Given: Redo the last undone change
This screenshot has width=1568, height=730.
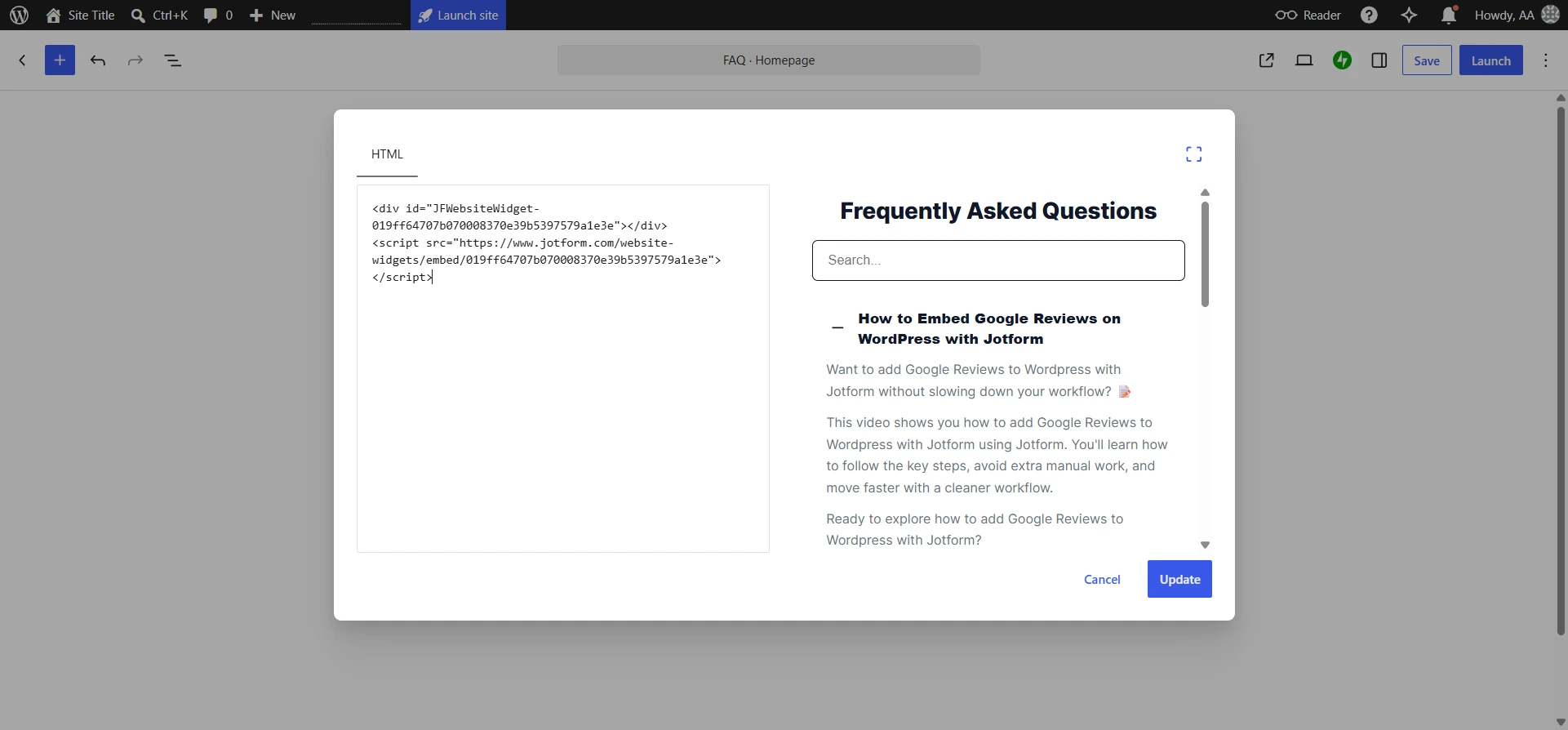Looking at the screenshot, I should click(135, 60).
